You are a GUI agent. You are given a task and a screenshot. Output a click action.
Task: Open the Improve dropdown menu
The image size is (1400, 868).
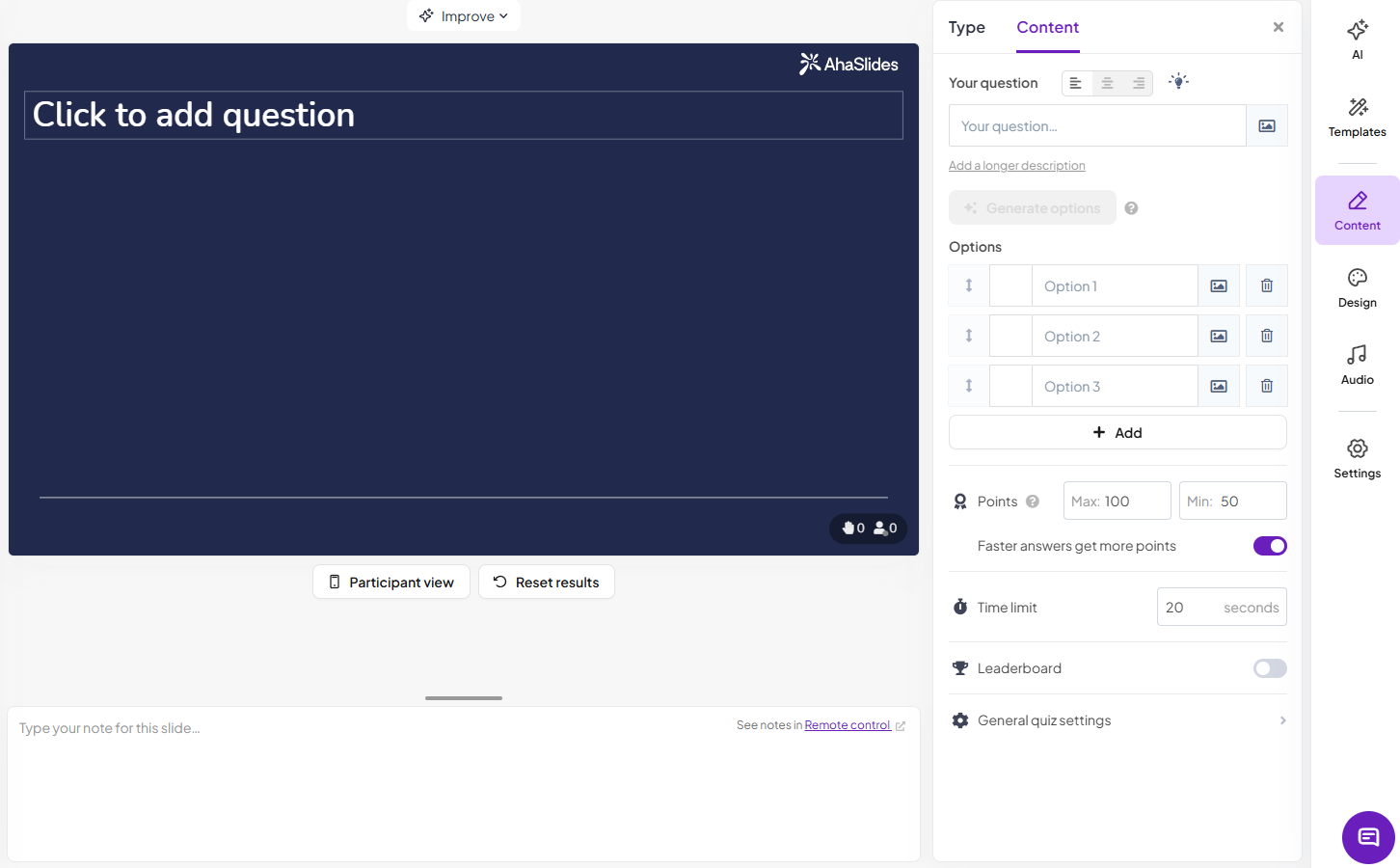click(464, 16)
